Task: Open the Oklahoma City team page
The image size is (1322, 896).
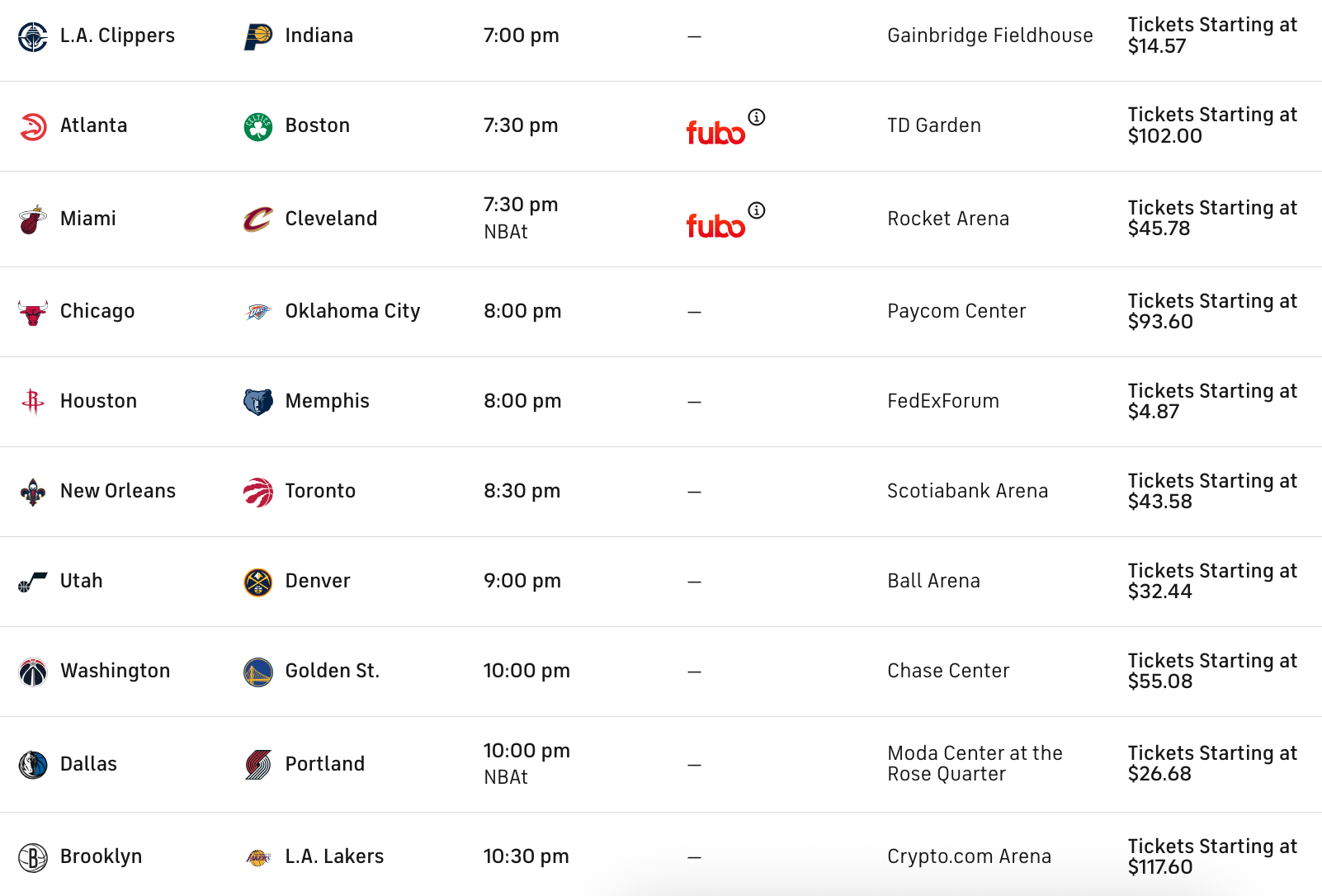Action: [x=352, y=311]
